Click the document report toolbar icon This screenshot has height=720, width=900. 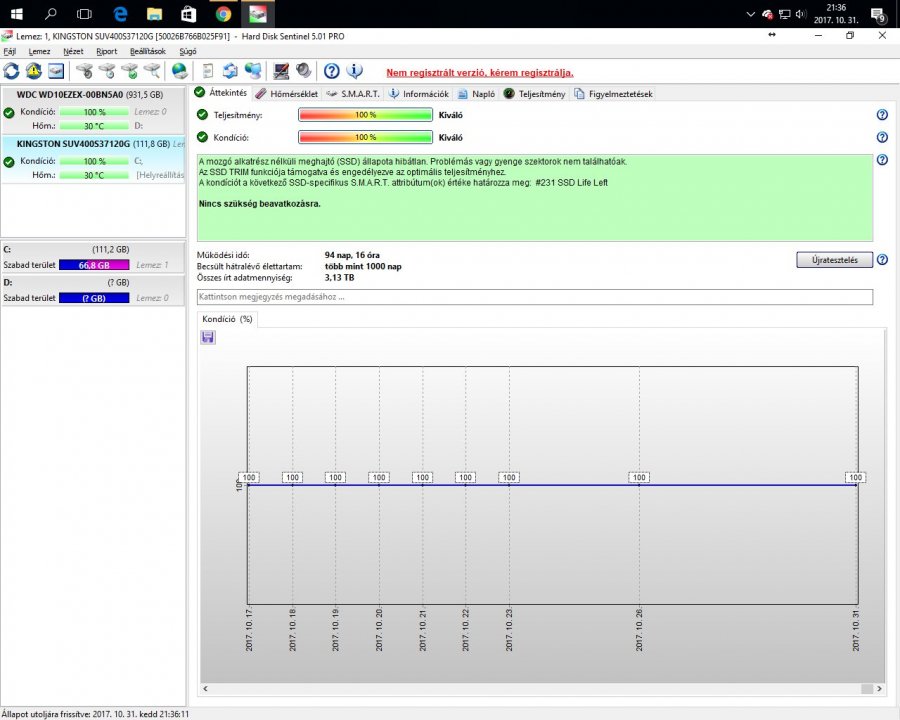(x=208, y=71)
